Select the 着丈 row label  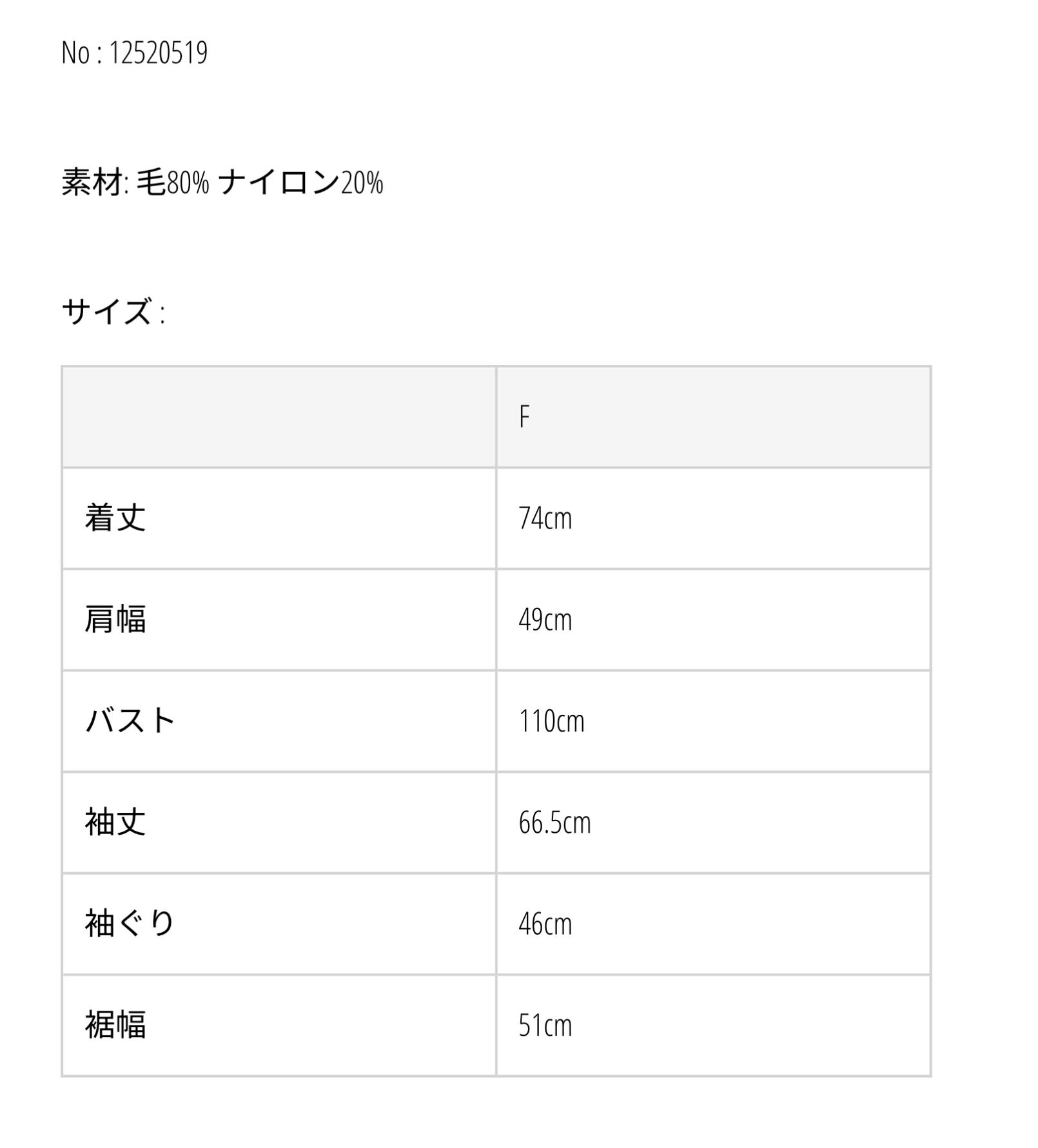pos(115,518)
